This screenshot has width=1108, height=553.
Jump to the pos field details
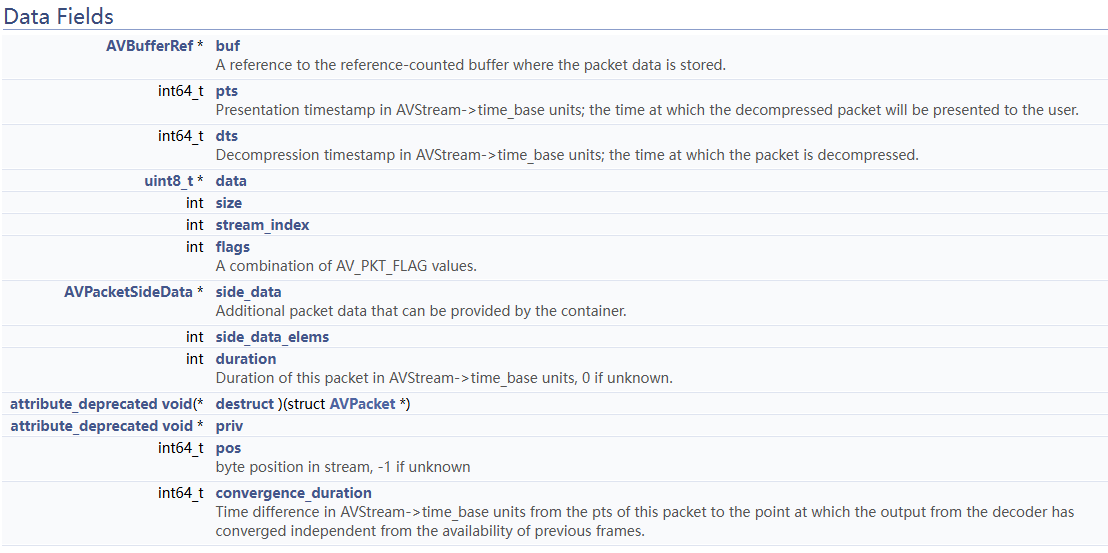[228, 448]
